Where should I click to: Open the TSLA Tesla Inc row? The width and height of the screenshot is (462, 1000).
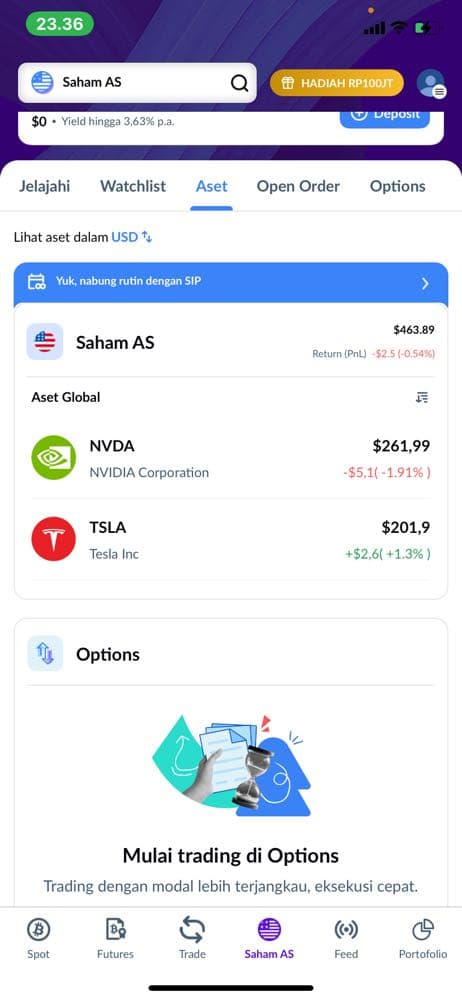[231, 539]
